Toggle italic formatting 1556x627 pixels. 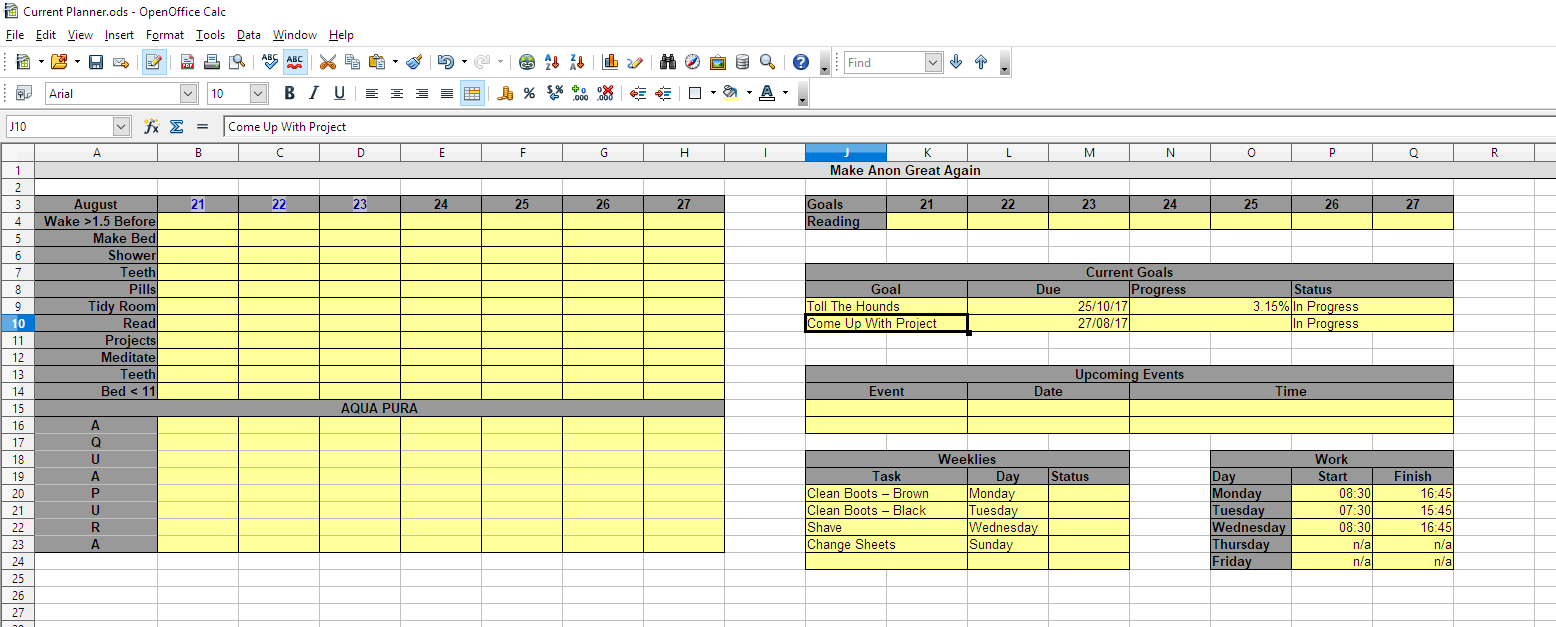click(x=314, y=93)
